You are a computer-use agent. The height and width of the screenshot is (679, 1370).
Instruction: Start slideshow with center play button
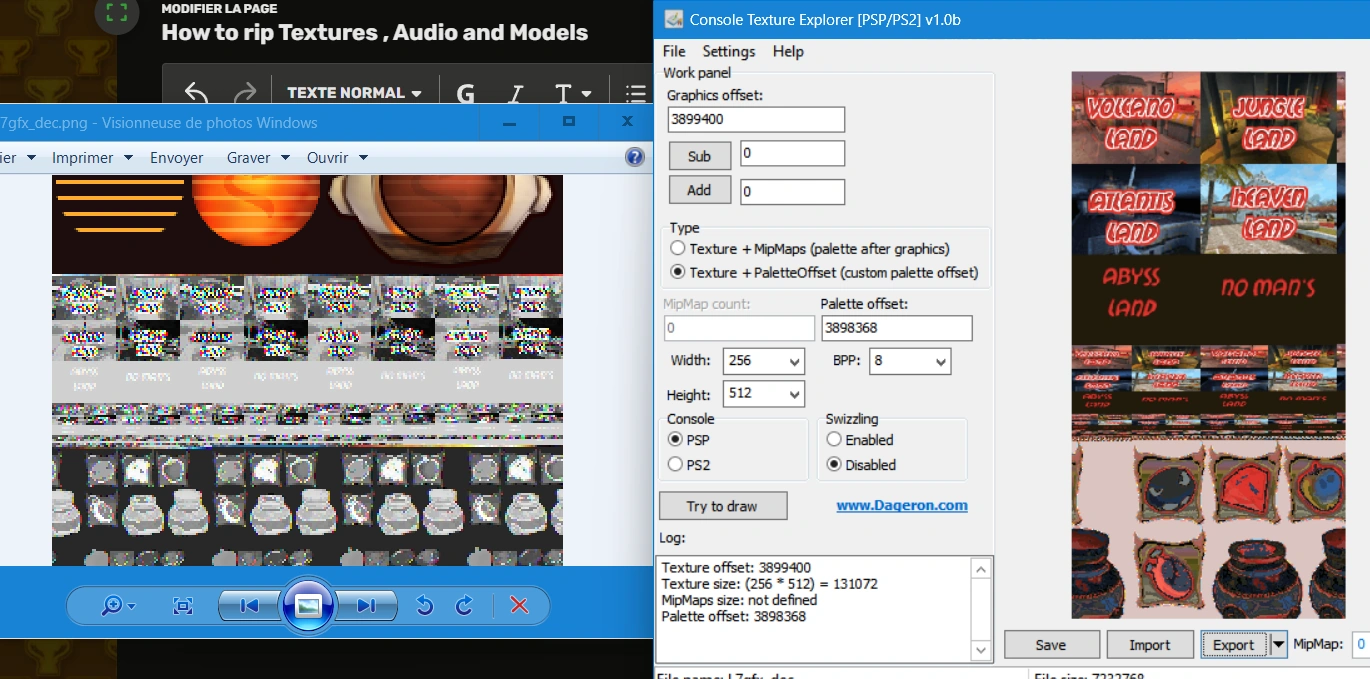tap(308, 605)
